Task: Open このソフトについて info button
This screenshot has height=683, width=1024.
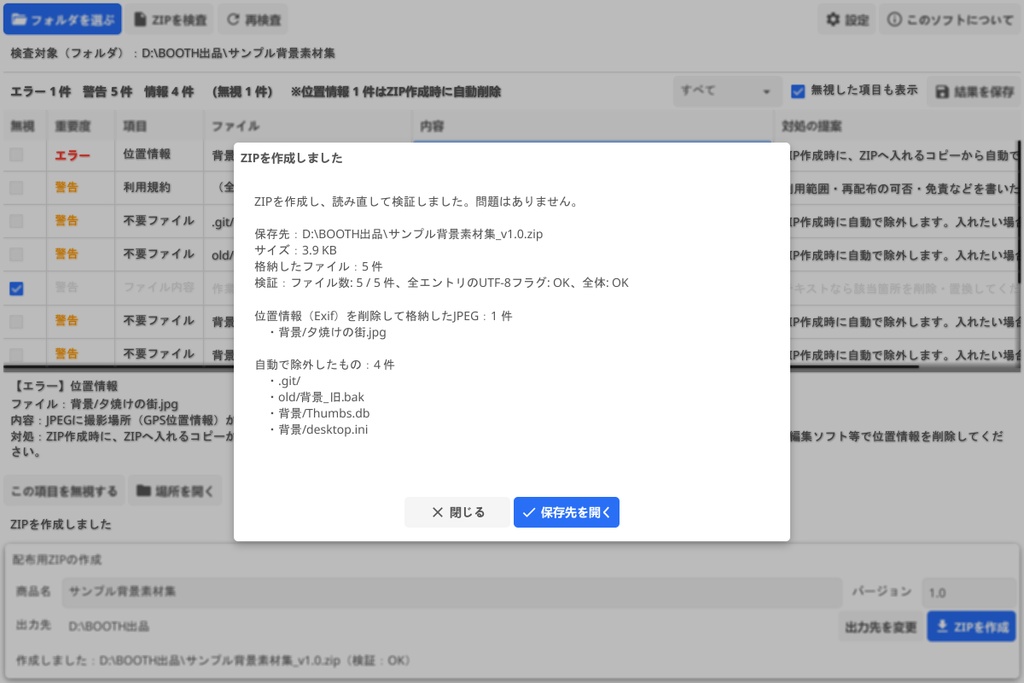Action: point(950,20)
